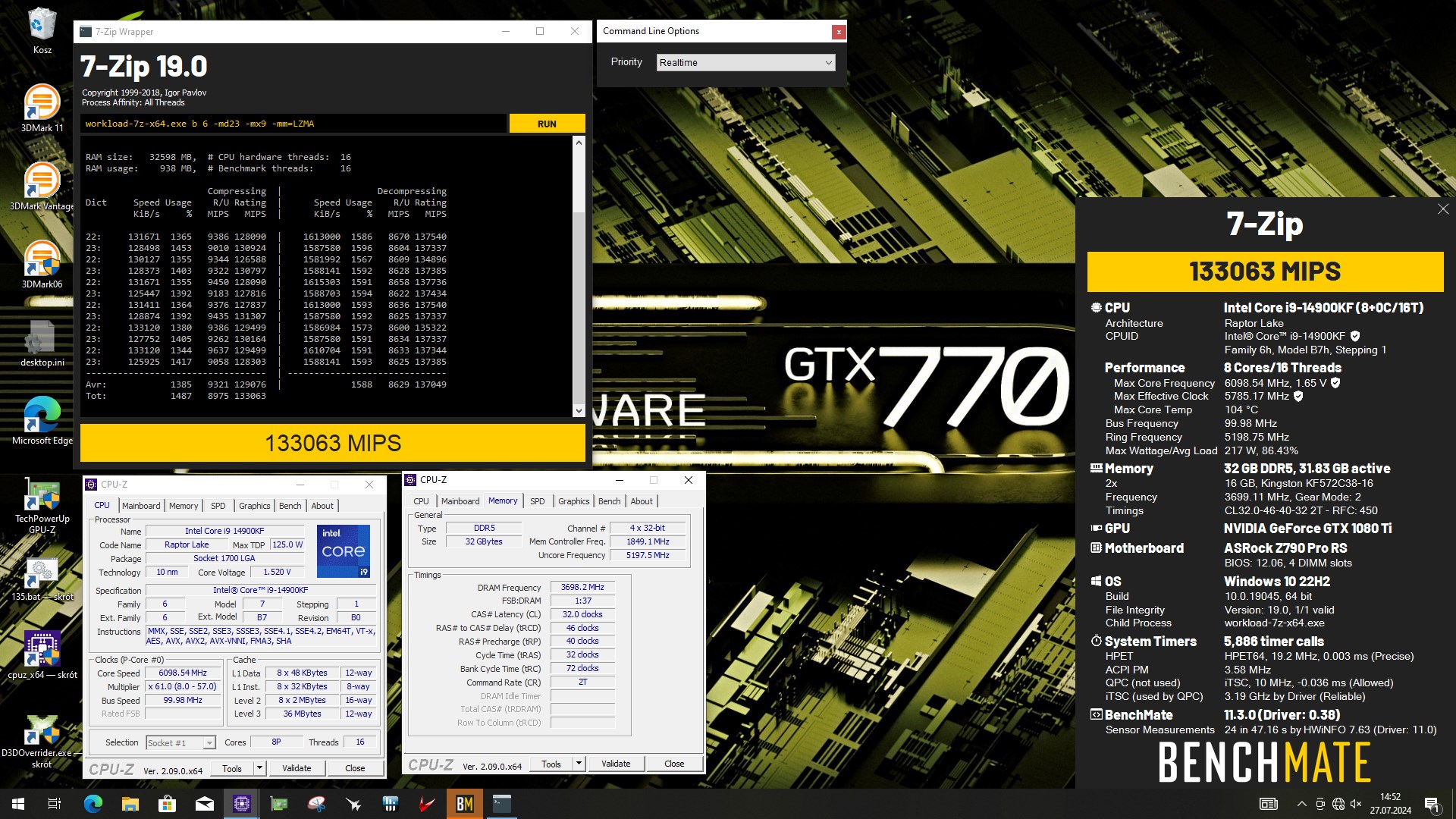Switch to Memory tab in left CPU-Z
The height and width of the screenshot is (819, 1456).
[x=184, y=506]
